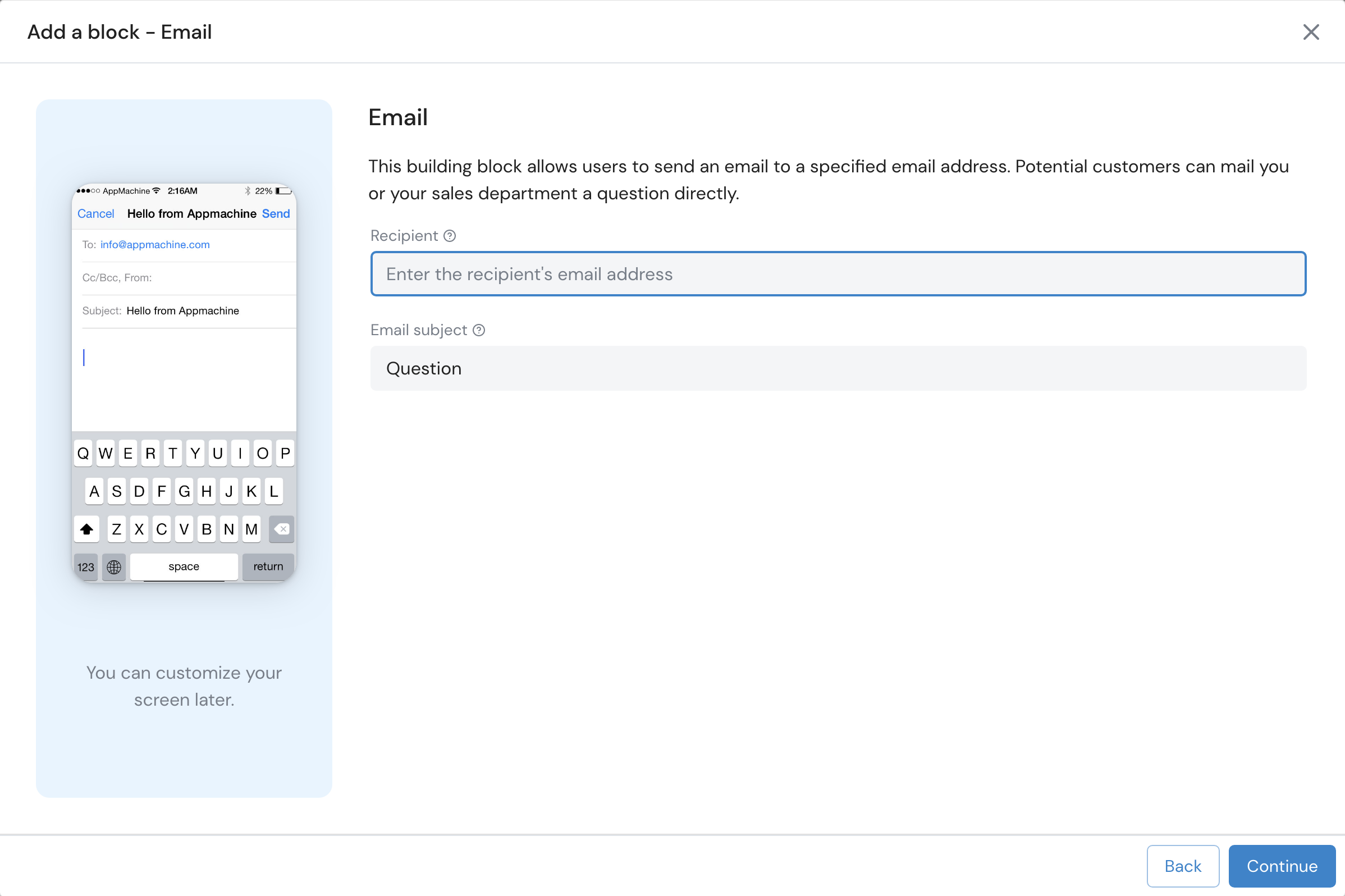The width and height of the screenshot is (1345, 896).
Task: Click the shift arrow key on phone keyboard
Action: click(x=87, y=529)
